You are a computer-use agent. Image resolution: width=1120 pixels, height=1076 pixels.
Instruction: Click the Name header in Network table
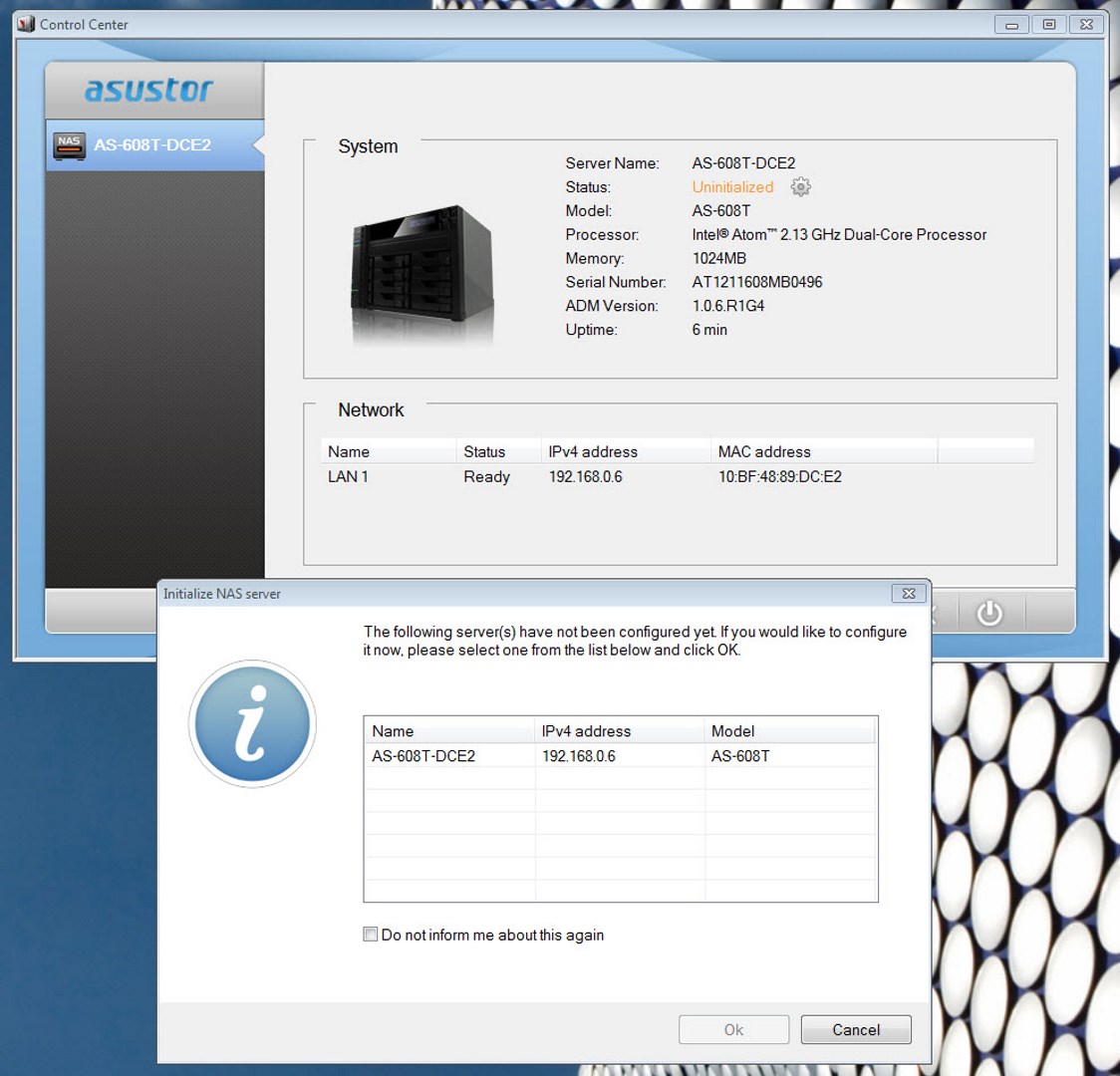(388, 451)
